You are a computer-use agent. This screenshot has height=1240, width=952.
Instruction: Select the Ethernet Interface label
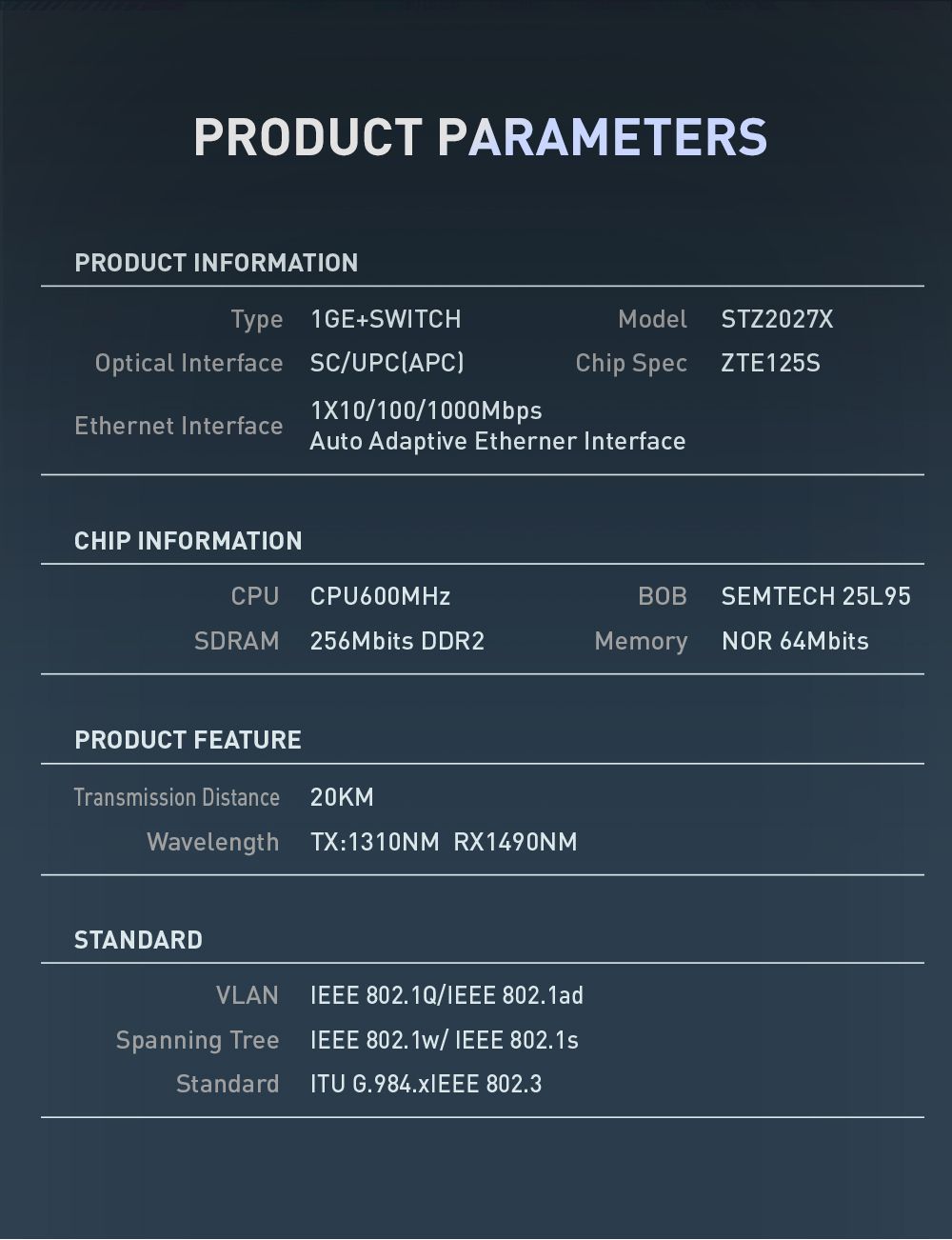179,426
